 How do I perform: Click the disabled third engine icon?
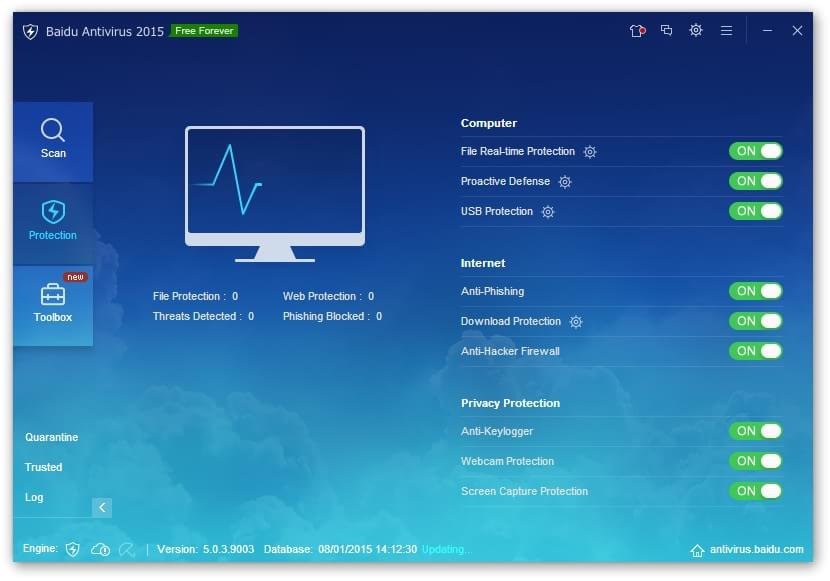[x=127, y=550]
